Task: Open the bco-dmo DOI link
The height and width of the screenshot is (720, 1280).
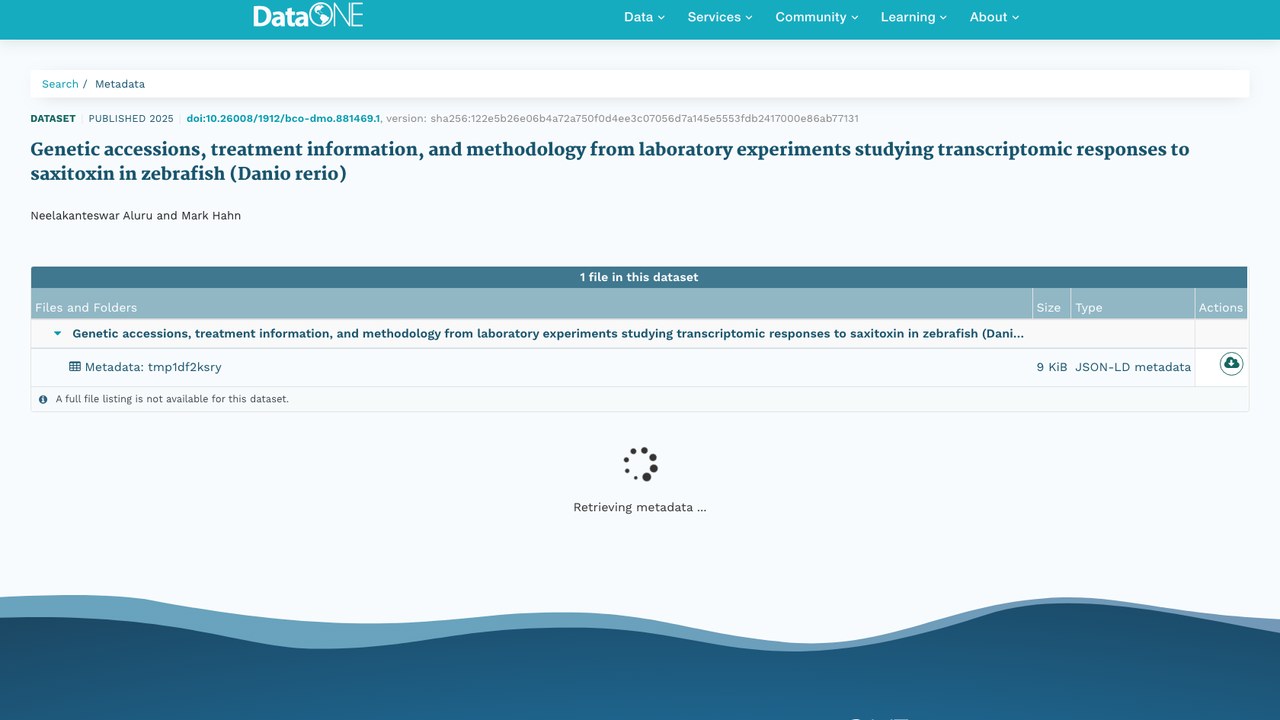Action: click(283, 118)
